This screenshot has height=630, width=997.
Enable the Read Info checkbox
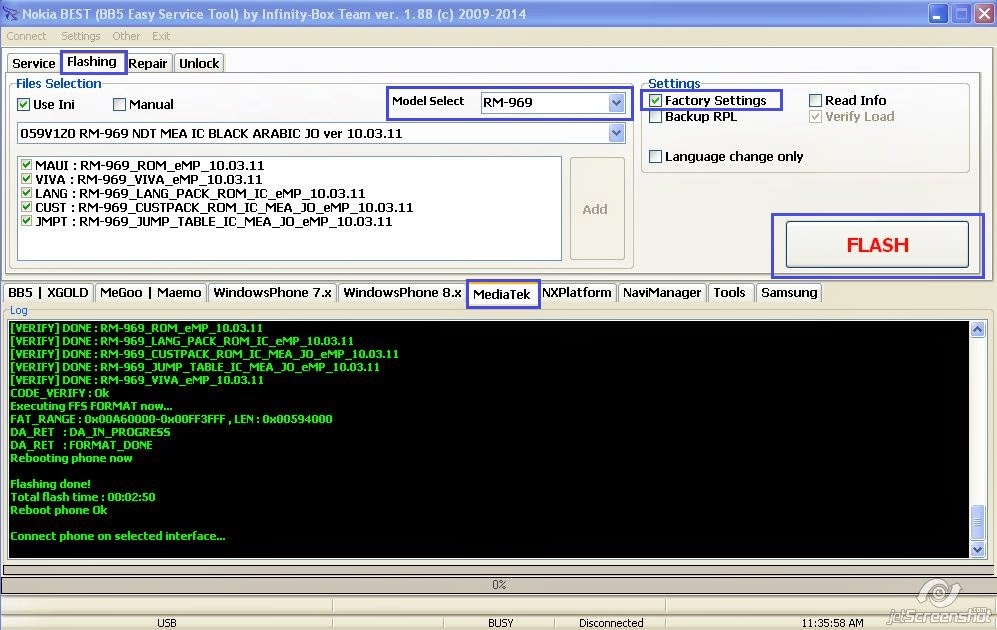[815, 100]
